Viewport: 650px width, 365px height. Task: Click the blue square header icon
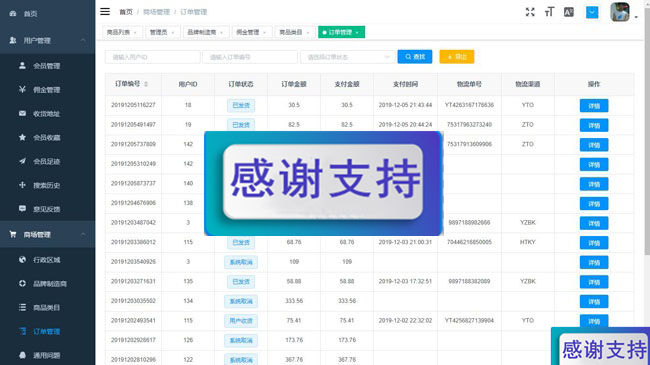[x=592, y=12]
